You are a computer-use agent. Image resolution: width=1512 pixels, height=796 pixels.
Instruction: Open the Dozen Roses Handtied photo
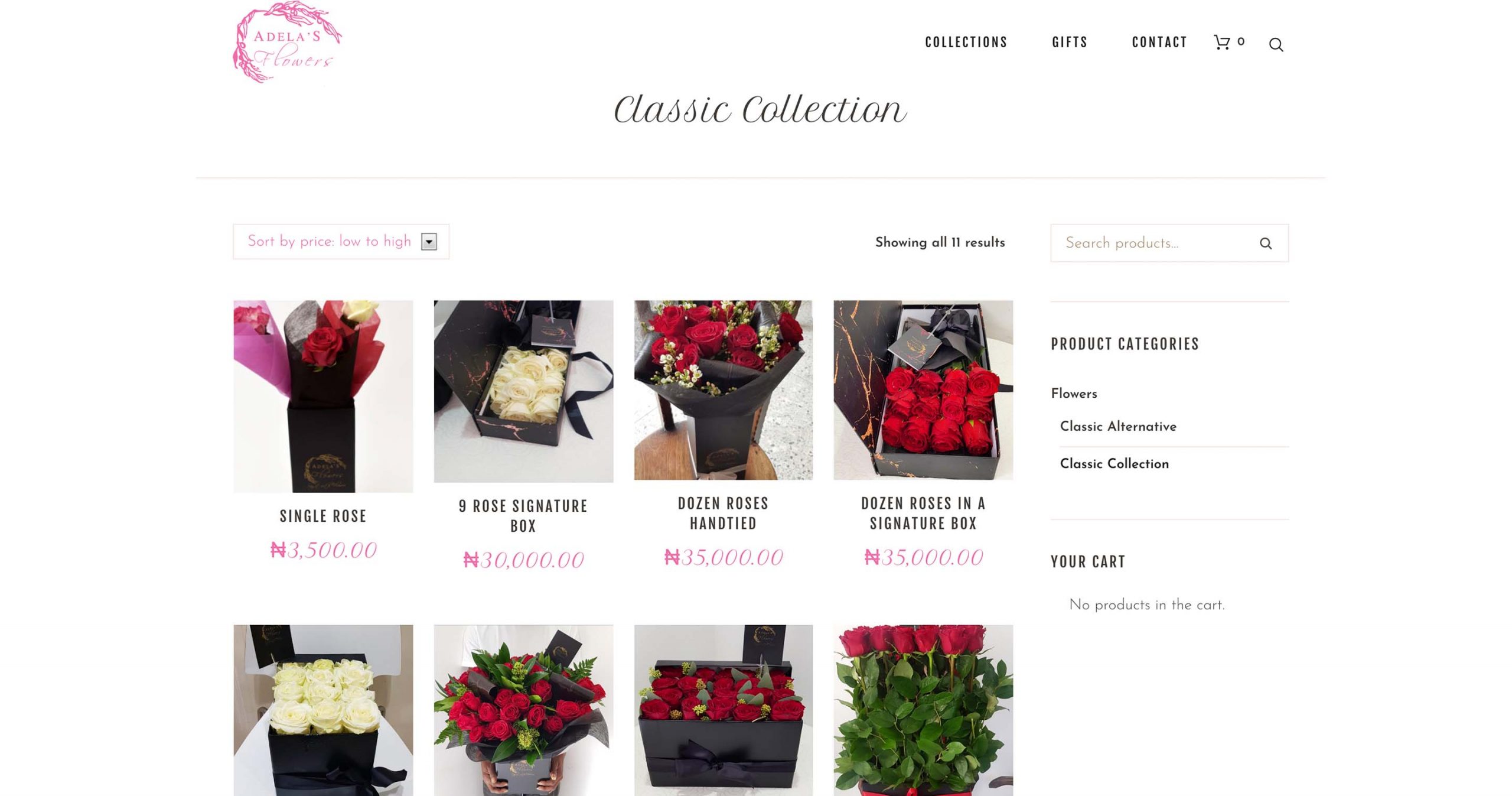click(x=724, y=390)
